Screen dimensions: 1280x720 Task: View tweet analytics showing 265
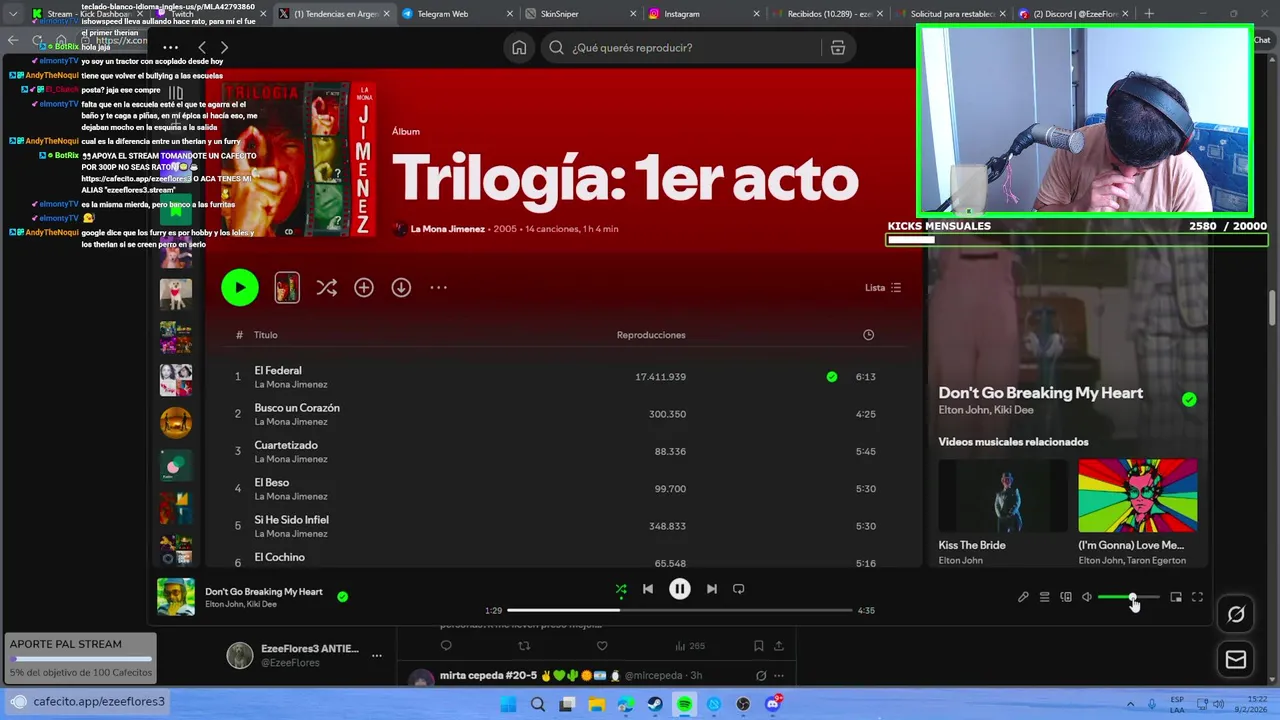(x=690, y=646)
